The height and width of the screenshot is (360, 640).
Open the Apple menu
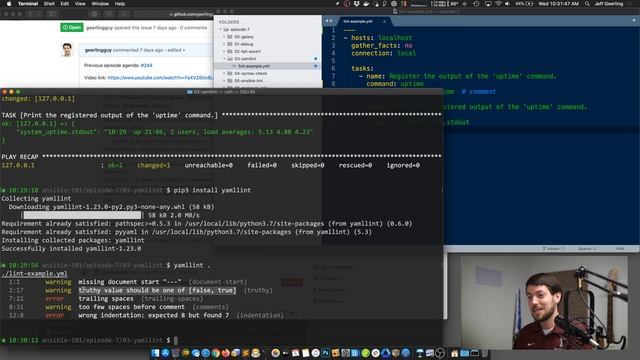click(9, 4)
